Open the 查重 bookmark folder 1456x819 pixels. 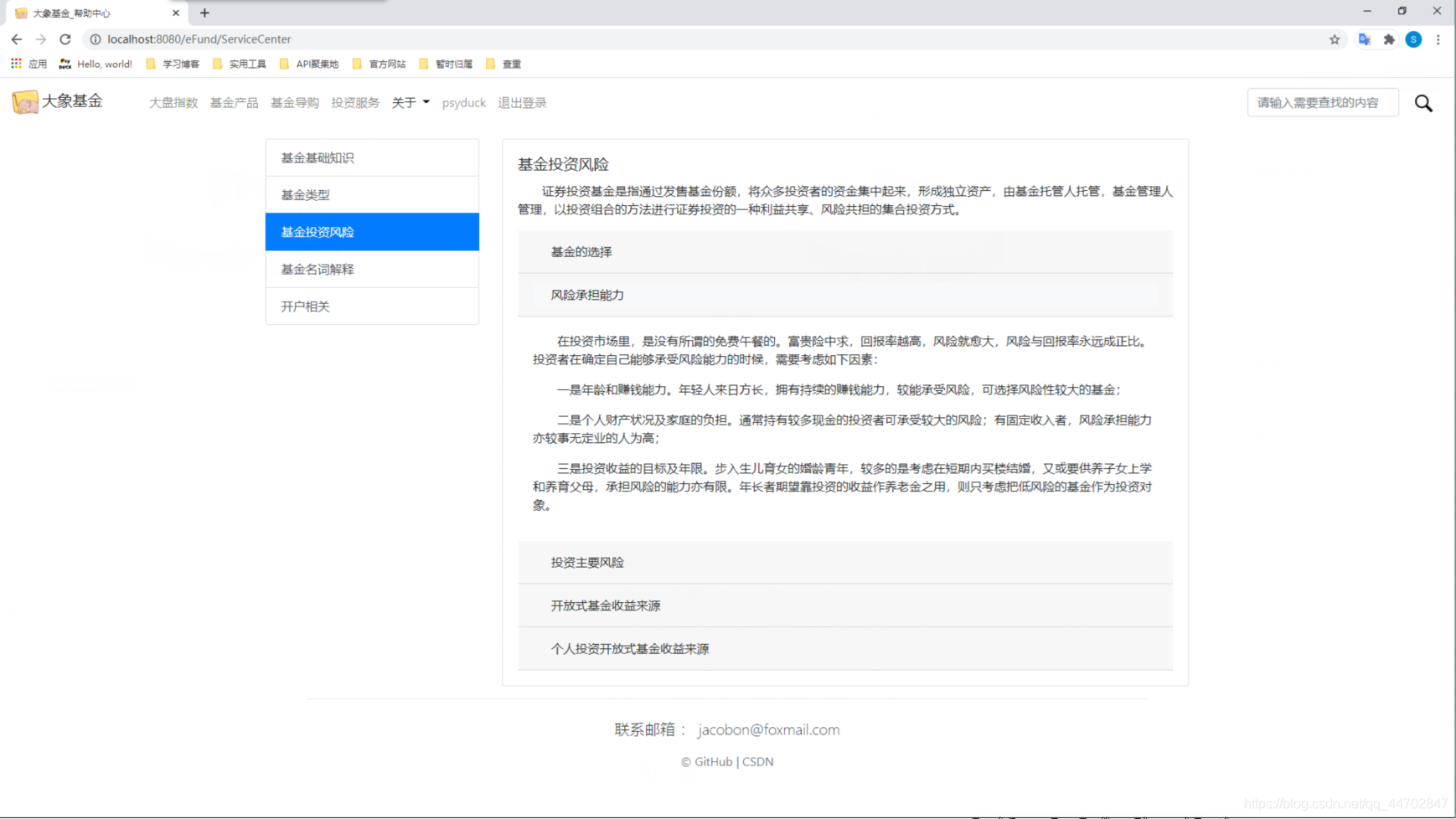click(x=503, y=64)
